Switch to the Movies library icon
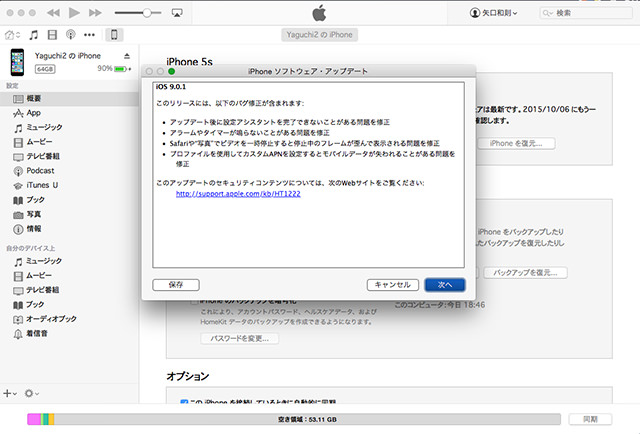Screen dimensions: 640x434 tap(52, 35)
